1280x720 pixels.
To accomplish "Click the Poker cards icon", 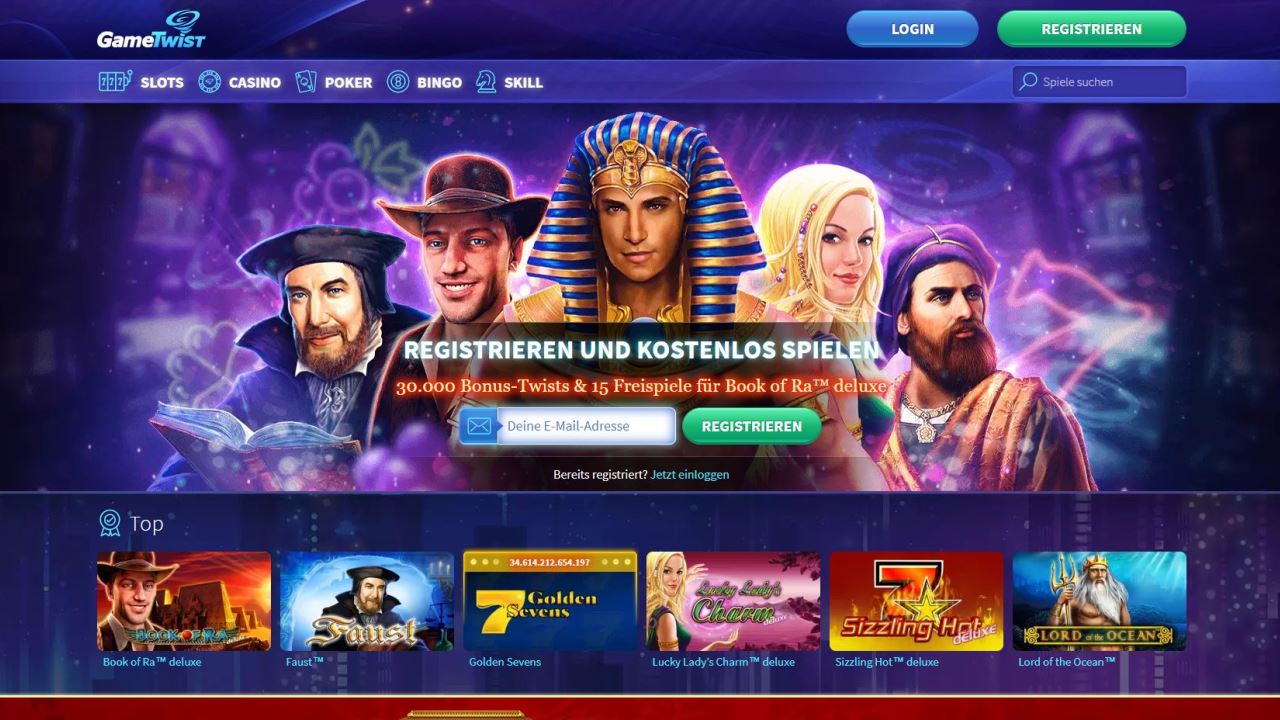I will coord(305,82).
